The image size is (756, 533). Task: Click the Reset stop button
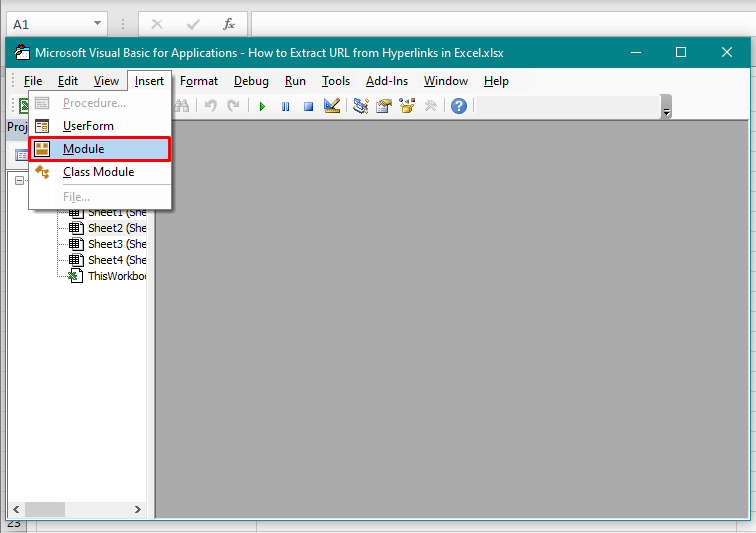point(309,106)
